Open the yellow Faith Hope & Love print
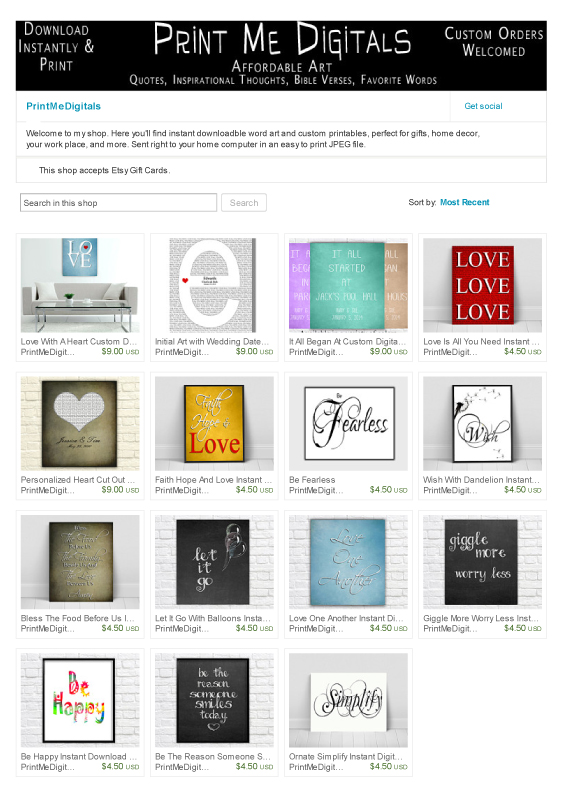 [214, 424]
